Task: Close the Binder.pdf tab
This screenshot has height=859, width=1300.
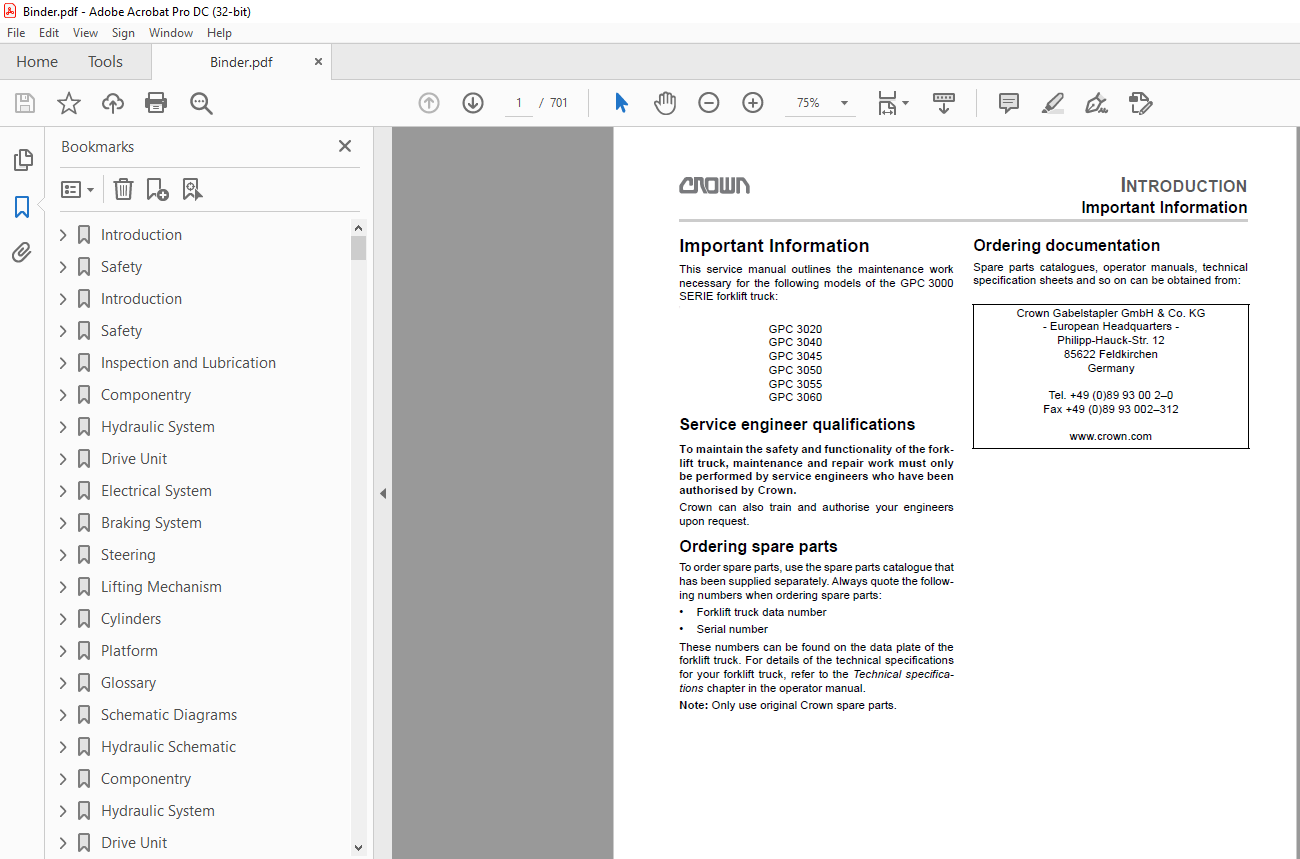Action: [319, 61]
